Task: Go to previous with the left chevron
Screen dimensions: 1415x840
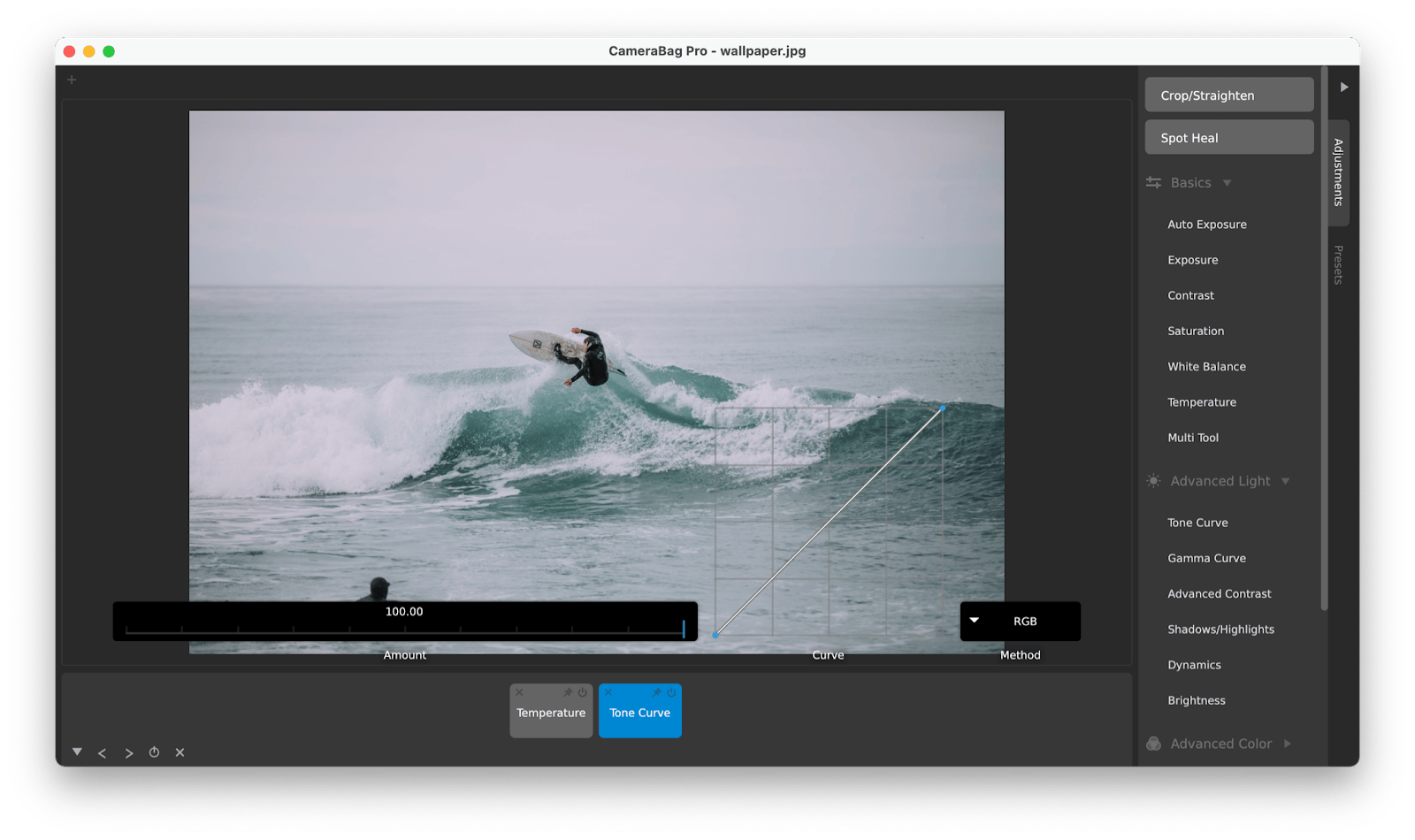Action: (103, 752)
